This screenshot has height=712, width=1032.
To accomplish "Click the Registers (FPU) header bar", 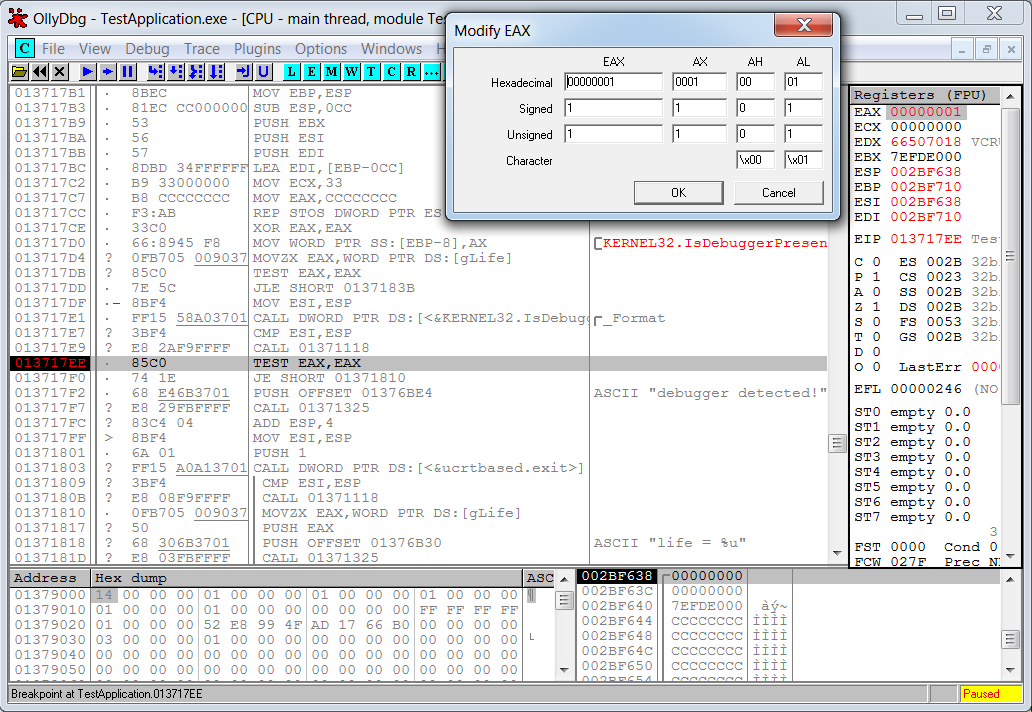I will (920, 95).
